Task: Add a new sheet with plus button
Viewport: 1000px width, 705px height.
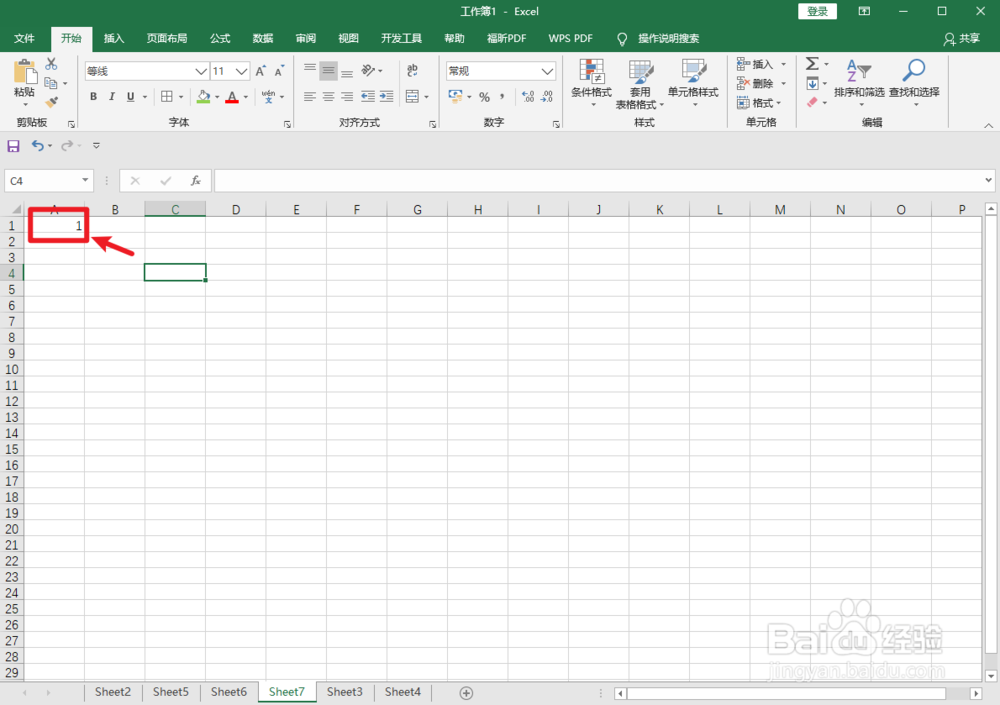Action: [x=466, y=693]
